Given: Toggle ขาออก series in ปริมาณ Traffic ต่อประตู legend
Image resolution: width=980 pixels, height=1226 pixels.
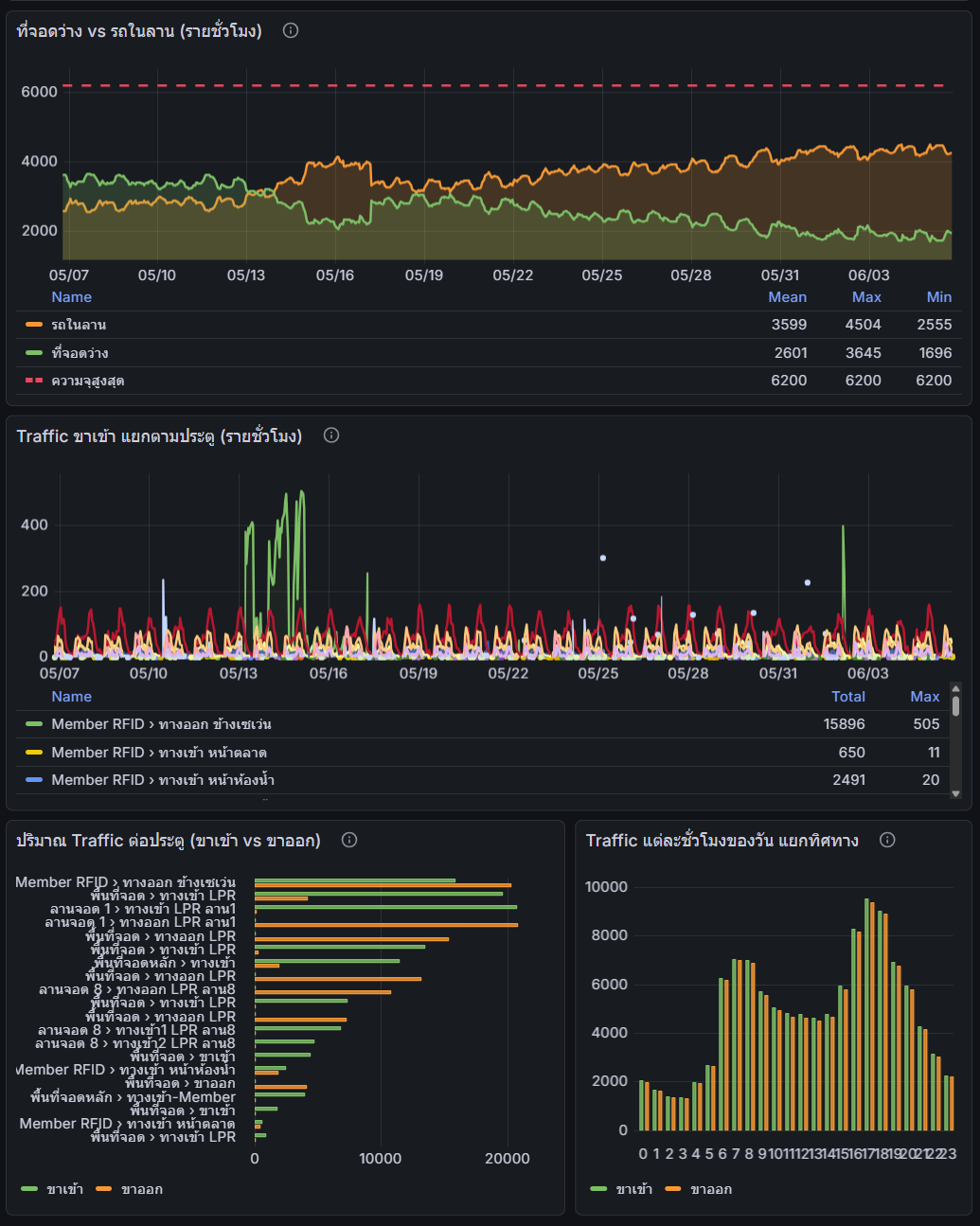Looking at the screenshot, I should coord(142,1189).
